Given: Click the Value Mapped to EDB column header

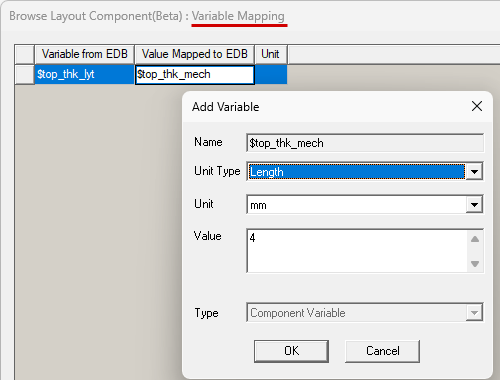Looking at the screenshot, I should [x=195, y=54].
